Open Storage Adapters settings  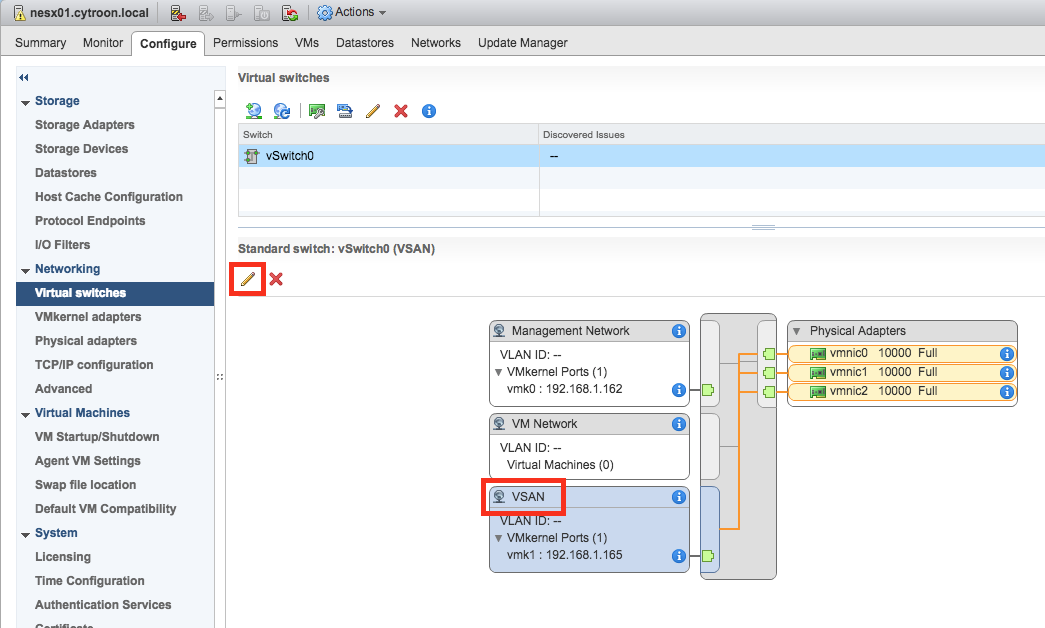(x=85, y=125)
